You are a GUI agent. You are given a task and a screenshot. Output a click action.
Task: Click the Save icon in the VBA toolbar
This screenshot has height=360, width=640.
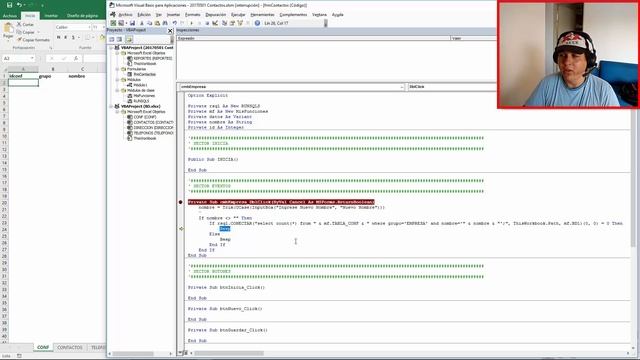click(132, 23)
